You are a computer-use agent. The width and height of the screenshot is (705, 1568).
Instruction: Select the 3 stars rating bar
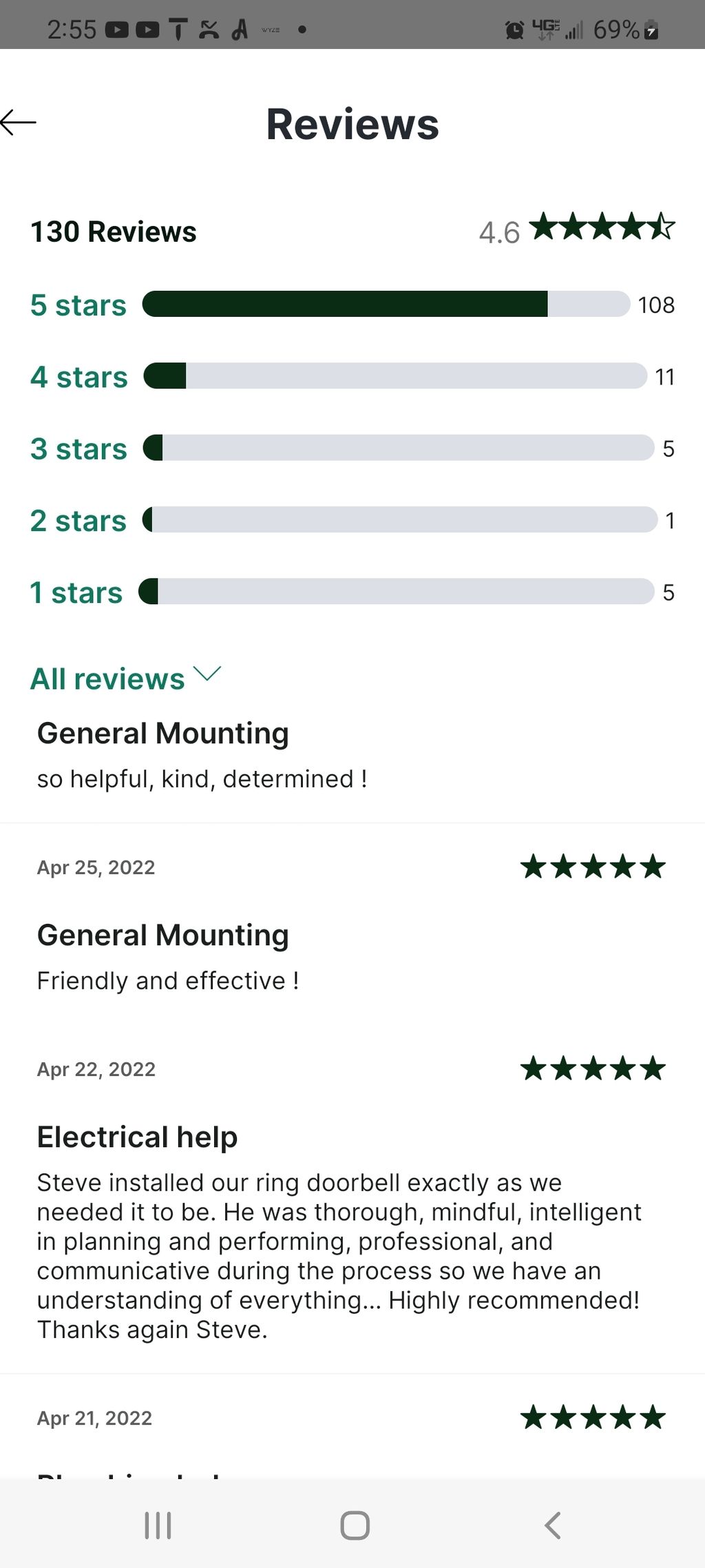pyautogui.click(x=399, y=448)
